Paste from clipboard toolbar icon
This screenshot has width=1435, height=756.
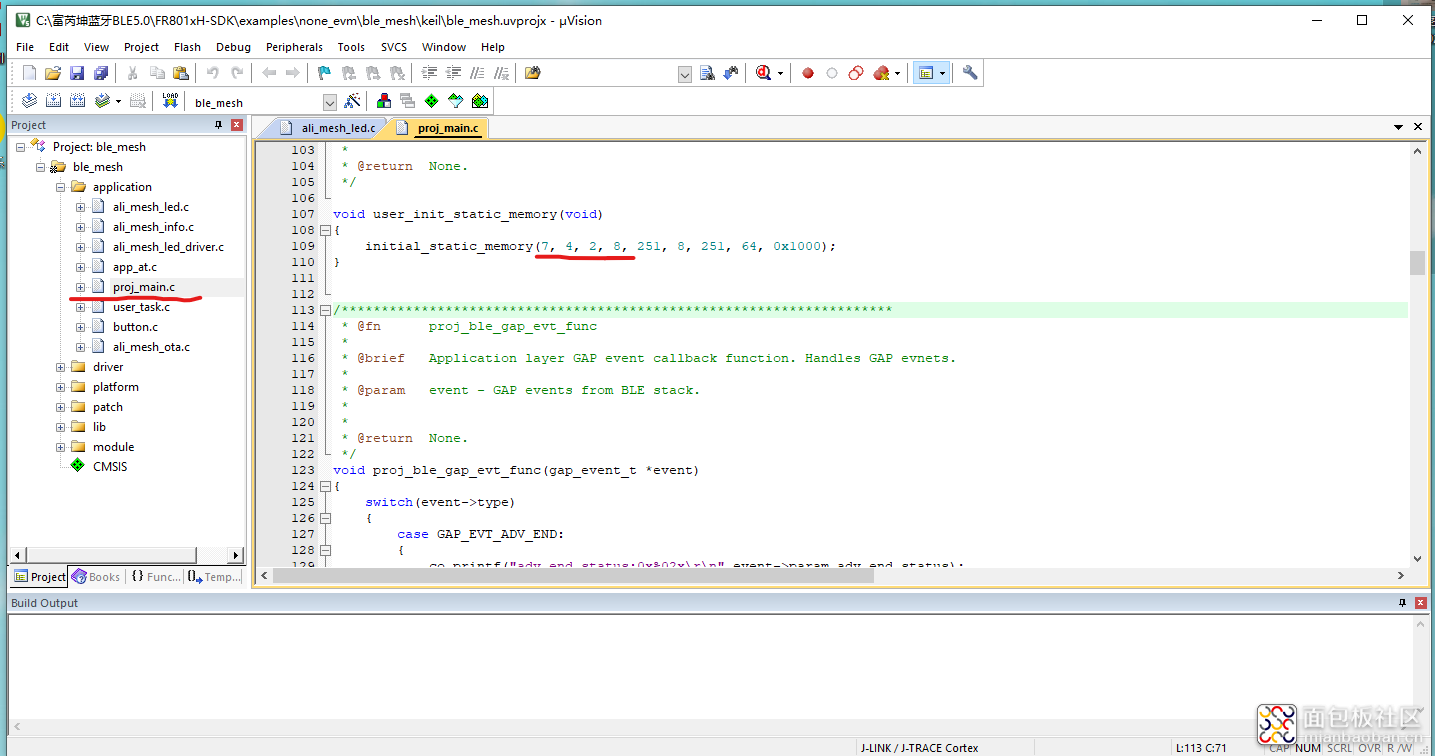(181, 73)
